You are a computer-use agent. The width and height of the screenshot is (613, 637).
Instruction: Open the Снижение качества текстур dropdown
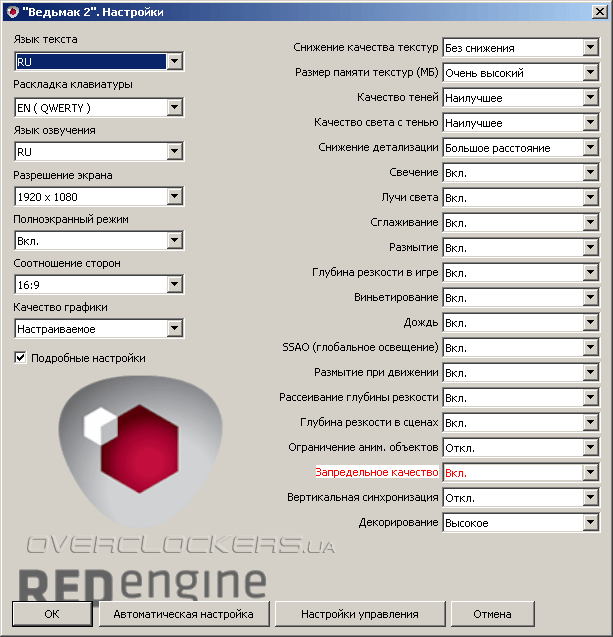pos(521,48)
